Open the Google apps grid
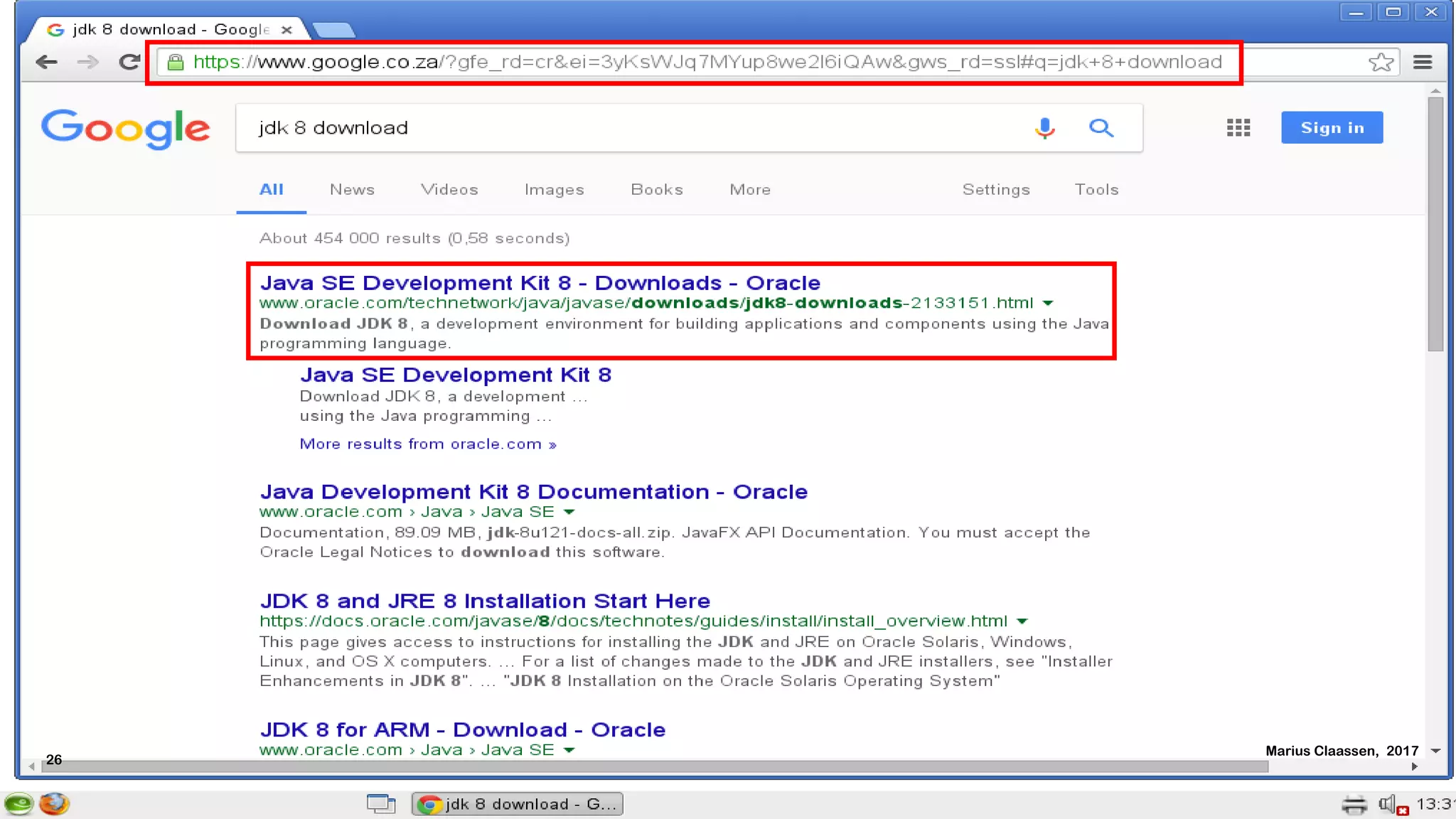The image size is (1456, 819). coord(1238,128)
